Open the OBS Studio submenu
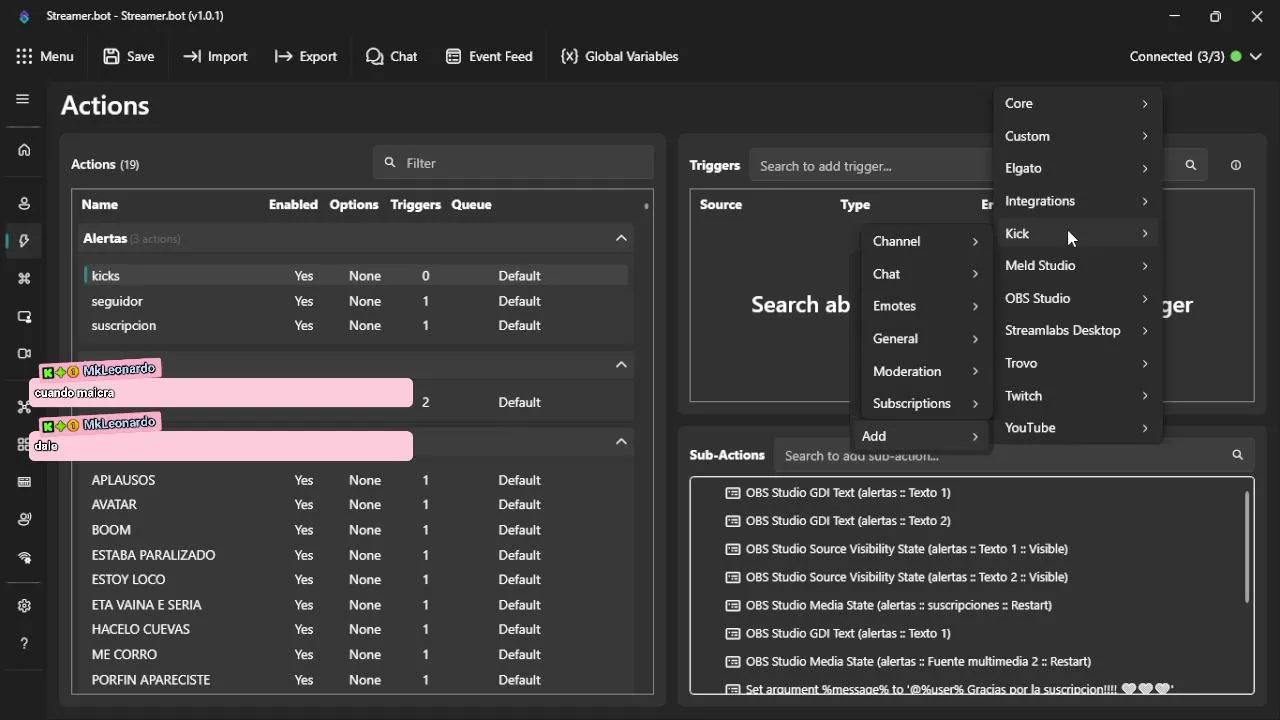 (1077, 298)
